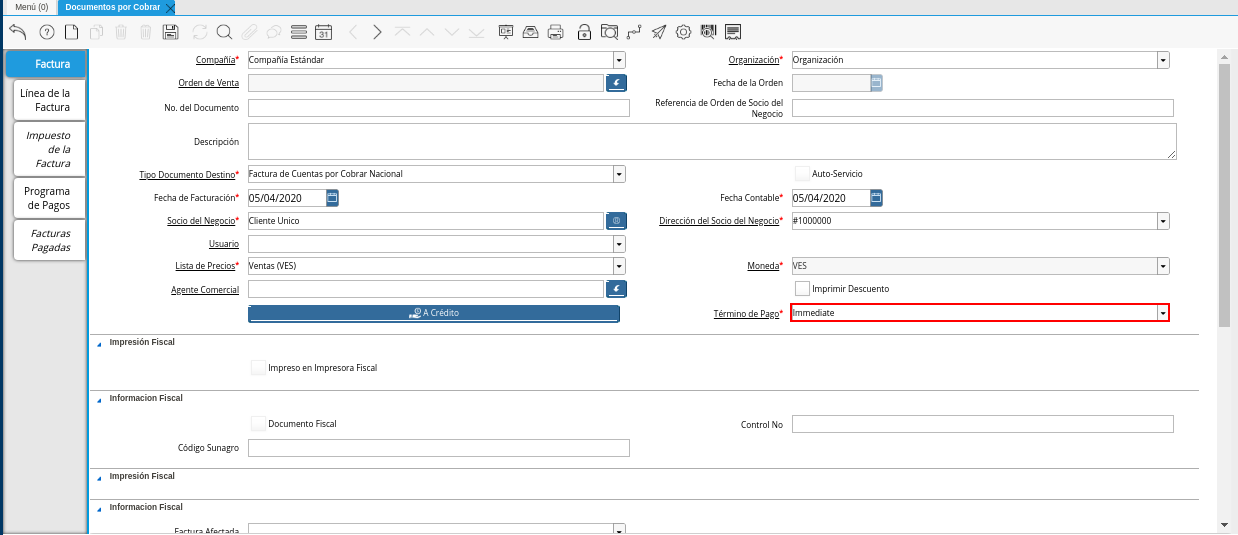Open the Programa de Pagos tab
Screen dimensions: 1238x535
pyautogui.click(x=47, y=198)
